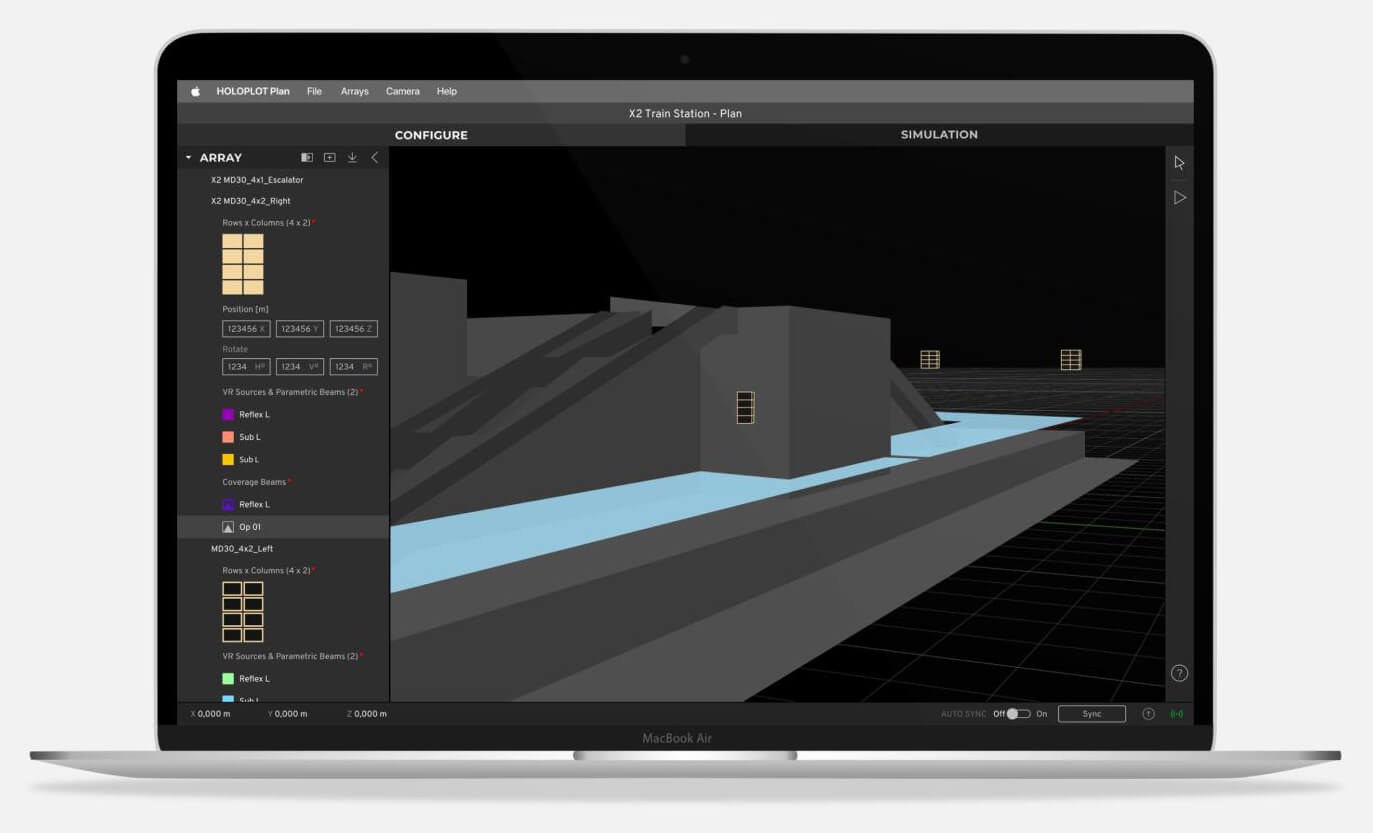Click the Rotate H° input field
1373x833 pixels.
(x=246, y=367)
